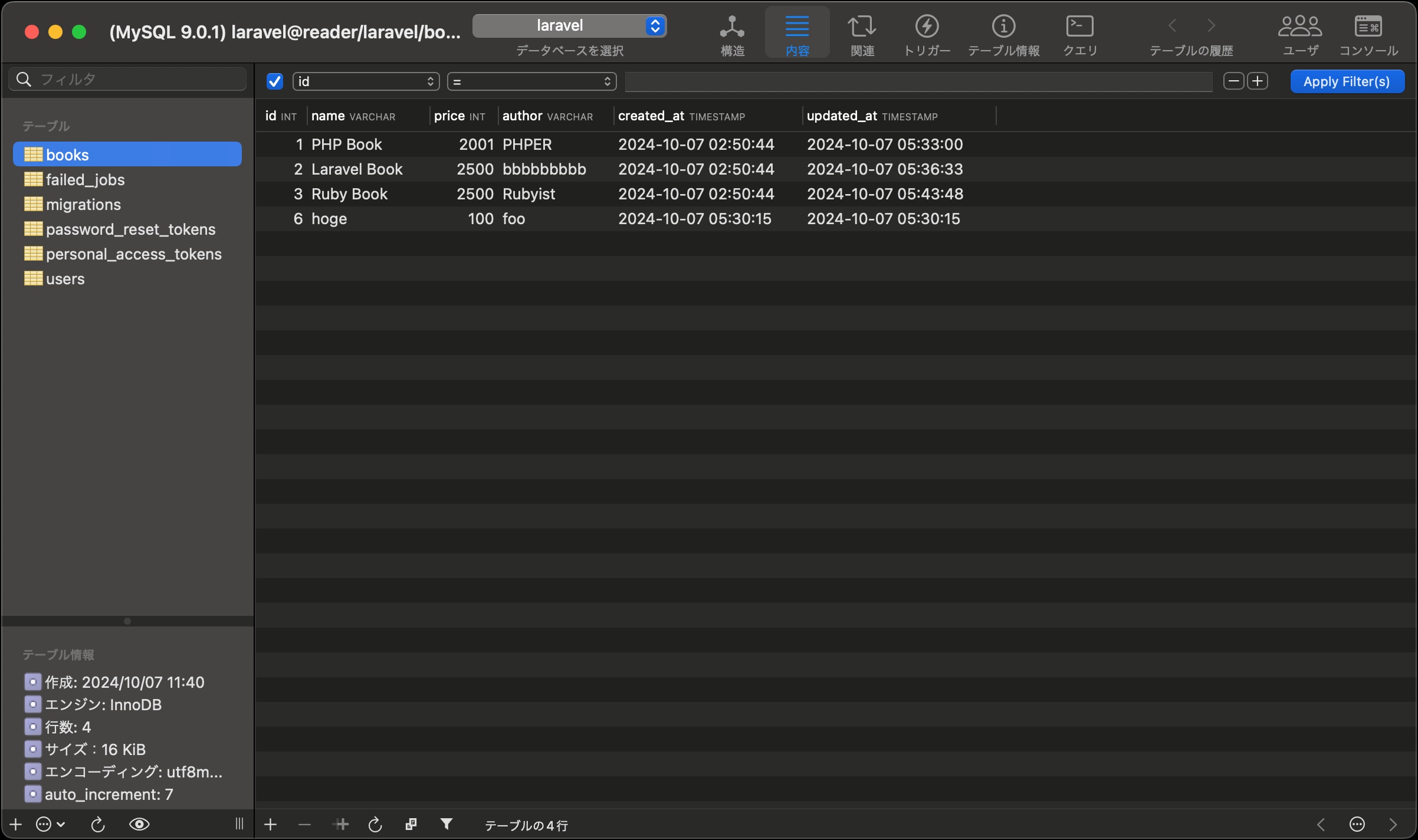1418x840 pixels.
Task: Select the books table in sidebar
Action: coord(127,155)
